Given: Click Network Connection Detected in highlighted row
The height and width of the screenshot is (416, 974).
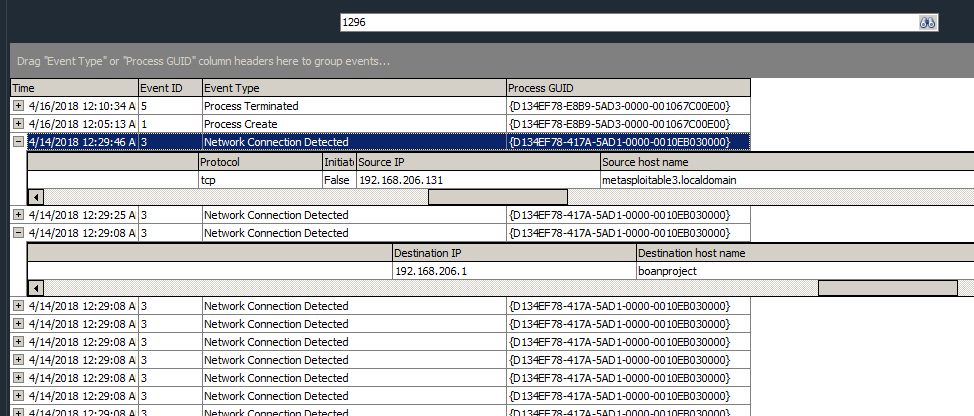Looking at the screenshot, I should click(355, 142).
